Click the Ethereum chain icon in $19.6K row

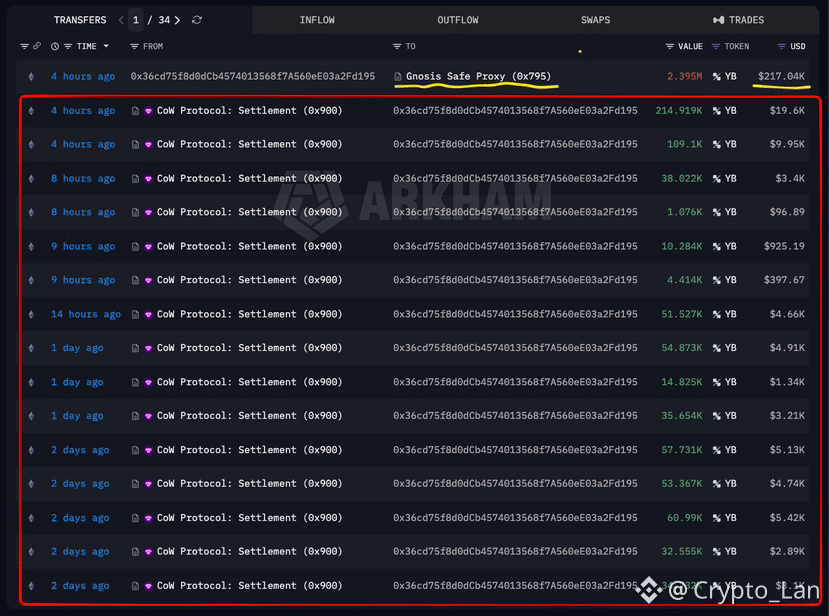31,111
